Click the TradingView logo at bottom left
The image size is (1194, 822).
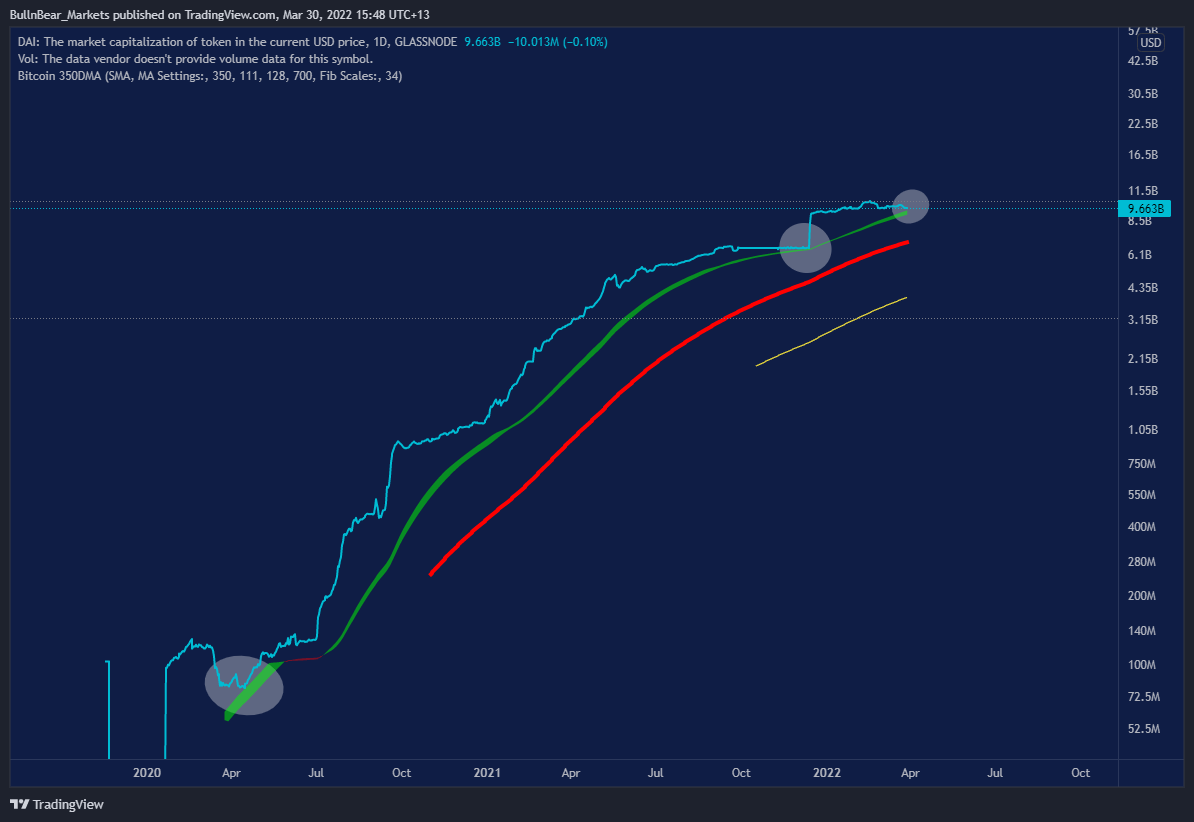tap(56, 804)
